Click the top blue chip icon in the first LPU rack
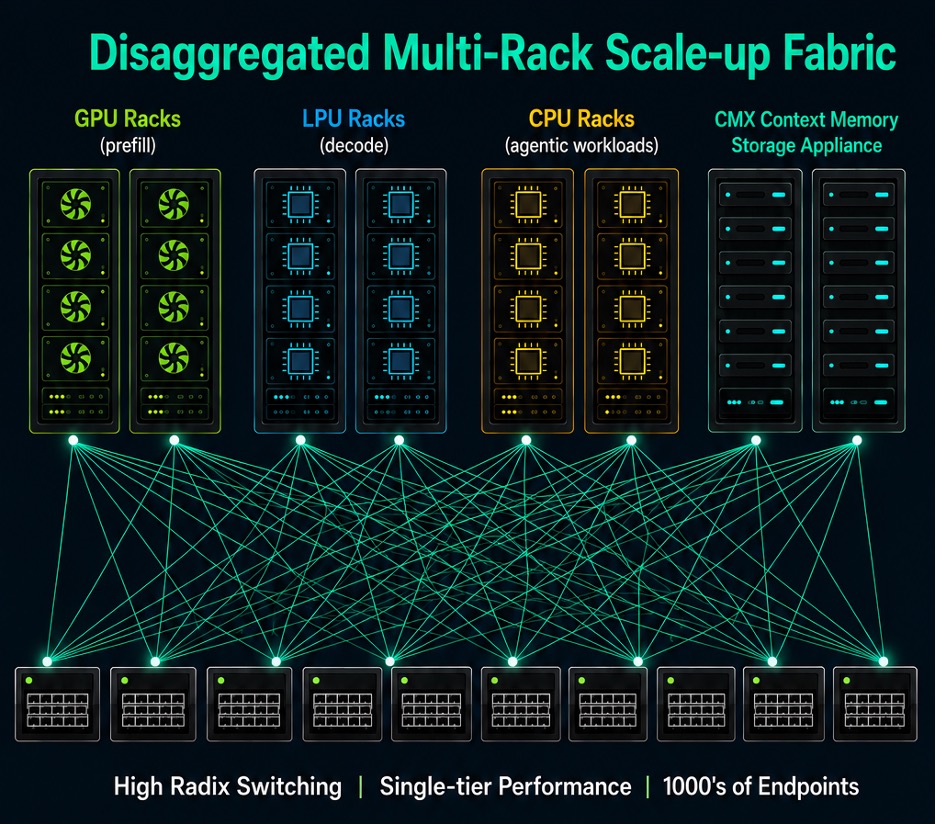This screenshot has width=936, height=824. 300,205
